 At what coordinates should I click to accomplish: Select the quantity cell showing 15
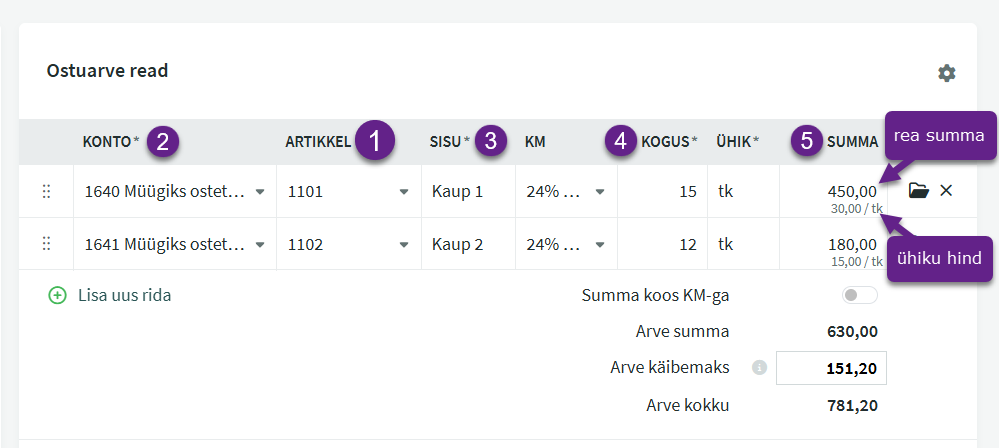[x=662, y=191]
